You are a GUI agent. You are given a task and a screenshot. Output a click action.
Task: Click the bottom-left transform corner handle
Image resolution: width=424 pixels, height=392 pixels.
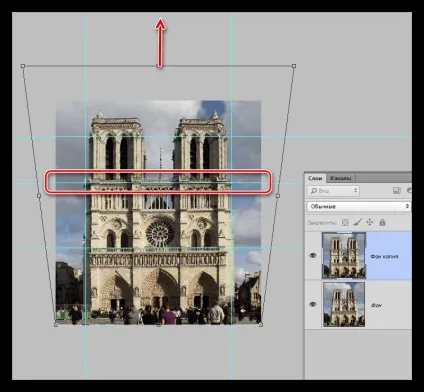point(56,324)
